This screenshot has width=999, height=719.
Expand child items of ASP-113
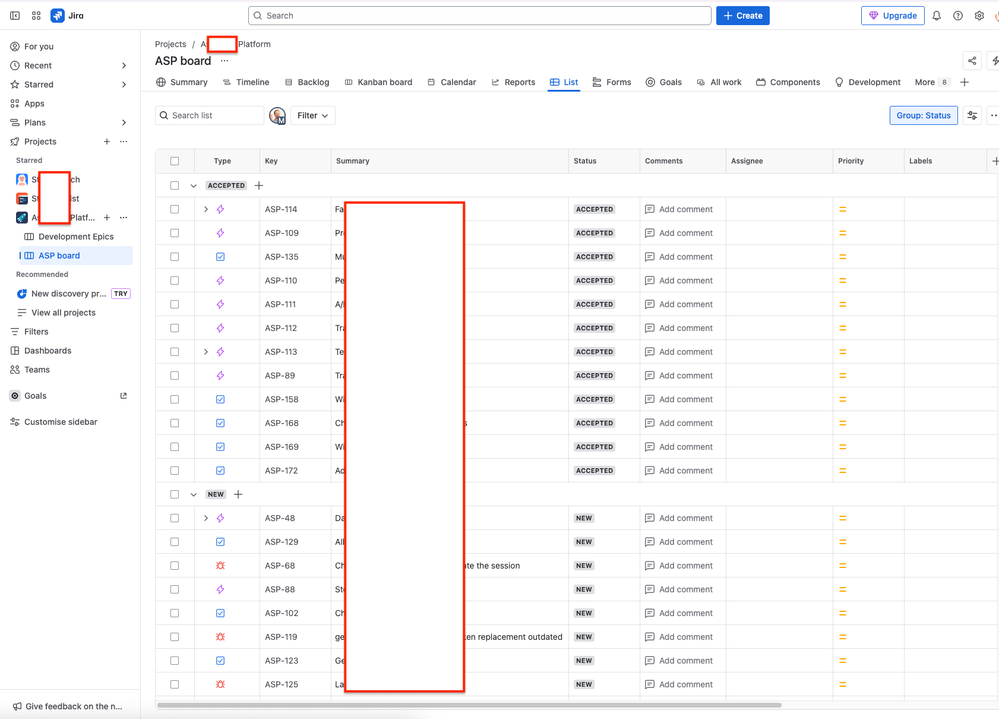[206, 352]
